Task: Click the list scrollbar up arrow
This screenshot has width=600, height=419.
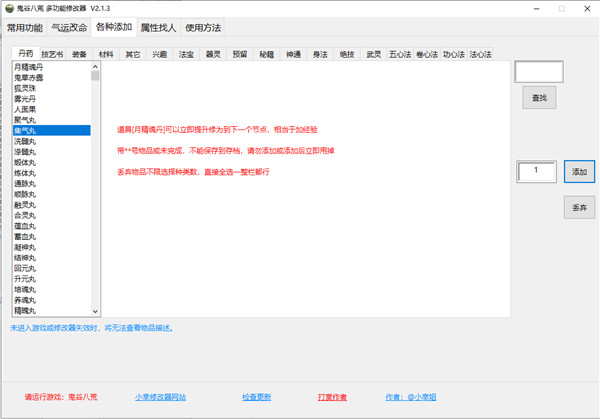Action: pyautogui.click(x=96, y=66)
